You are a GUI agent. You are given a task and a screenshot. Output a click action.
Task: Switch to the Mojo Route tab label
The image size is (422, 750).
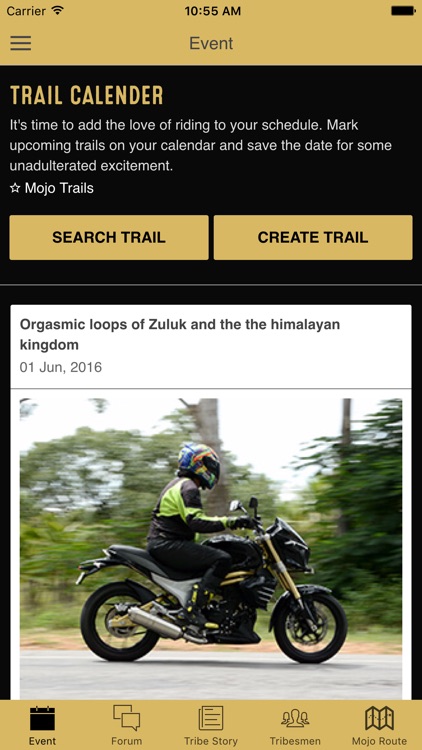(x=379, y=741)
